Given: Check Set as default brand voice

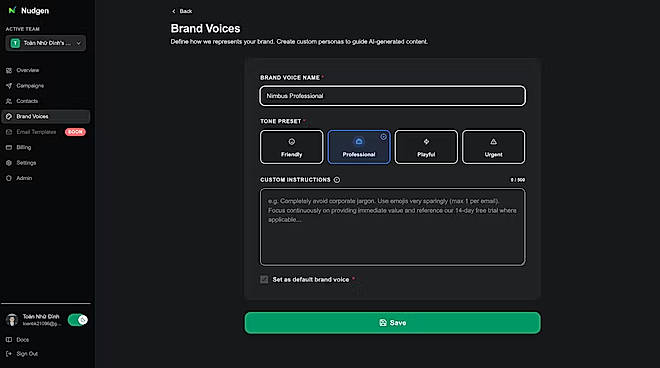Looking at the screenshot, I should [264, 280].
